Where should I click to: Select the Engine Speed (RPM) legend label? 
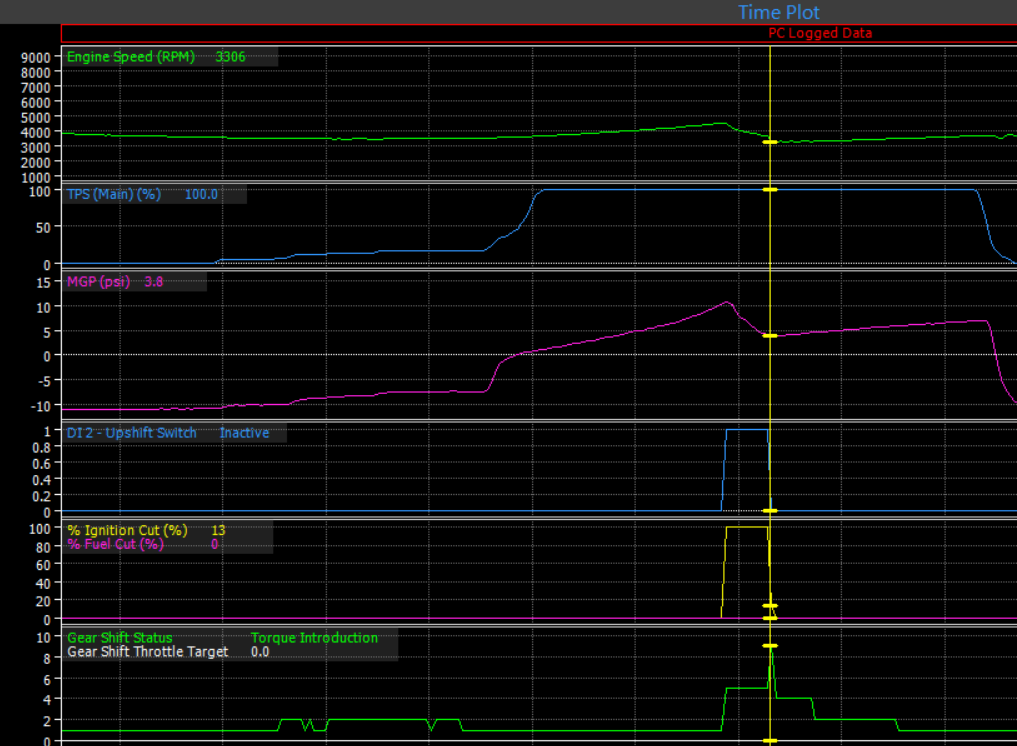[x=131, y=57]
